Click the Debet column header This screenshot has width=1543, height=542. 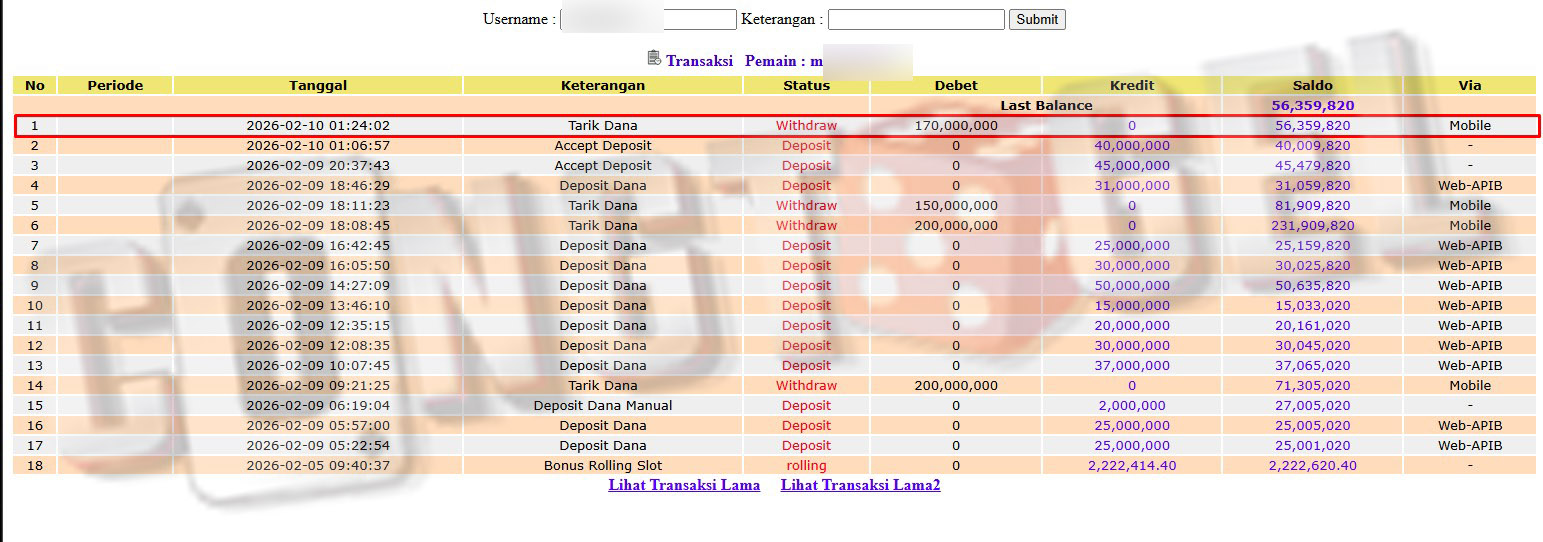[955, 85]
